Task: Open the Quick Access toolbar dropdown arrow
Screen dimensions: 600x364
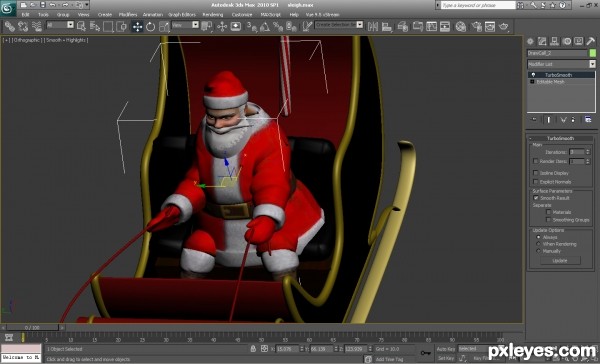Action: tap(87, 5)
